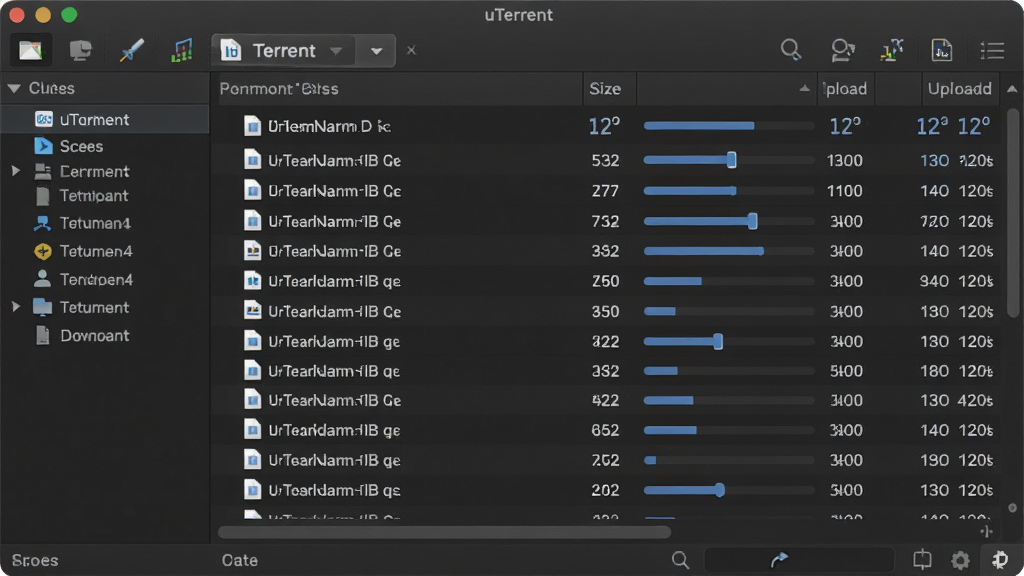
Task: Click the Cate label in status bar
Action: click(x=240, y=560)
